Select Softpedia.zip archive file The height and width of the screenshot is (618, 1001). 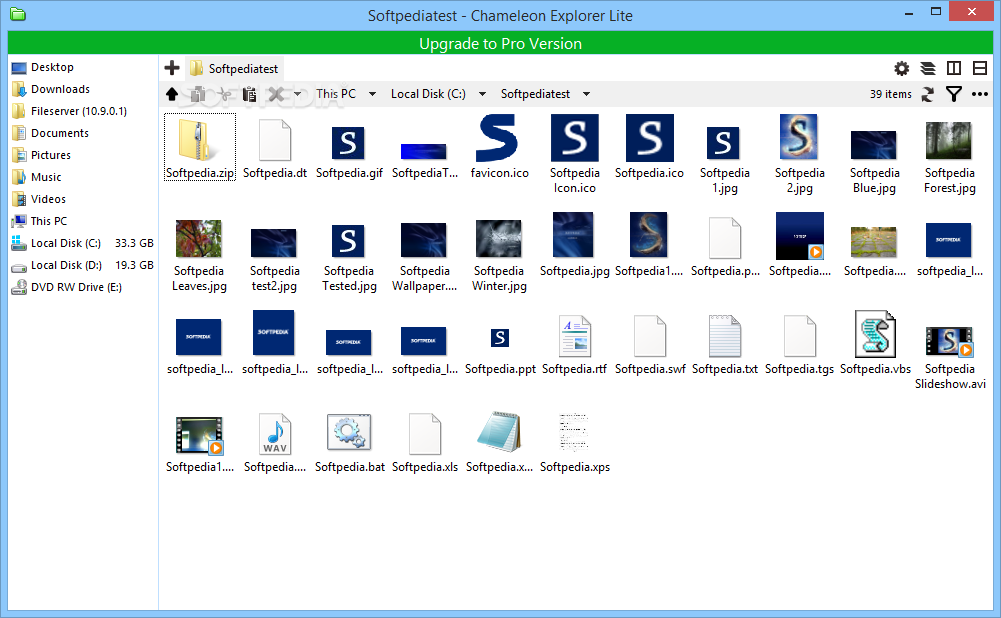200,147
